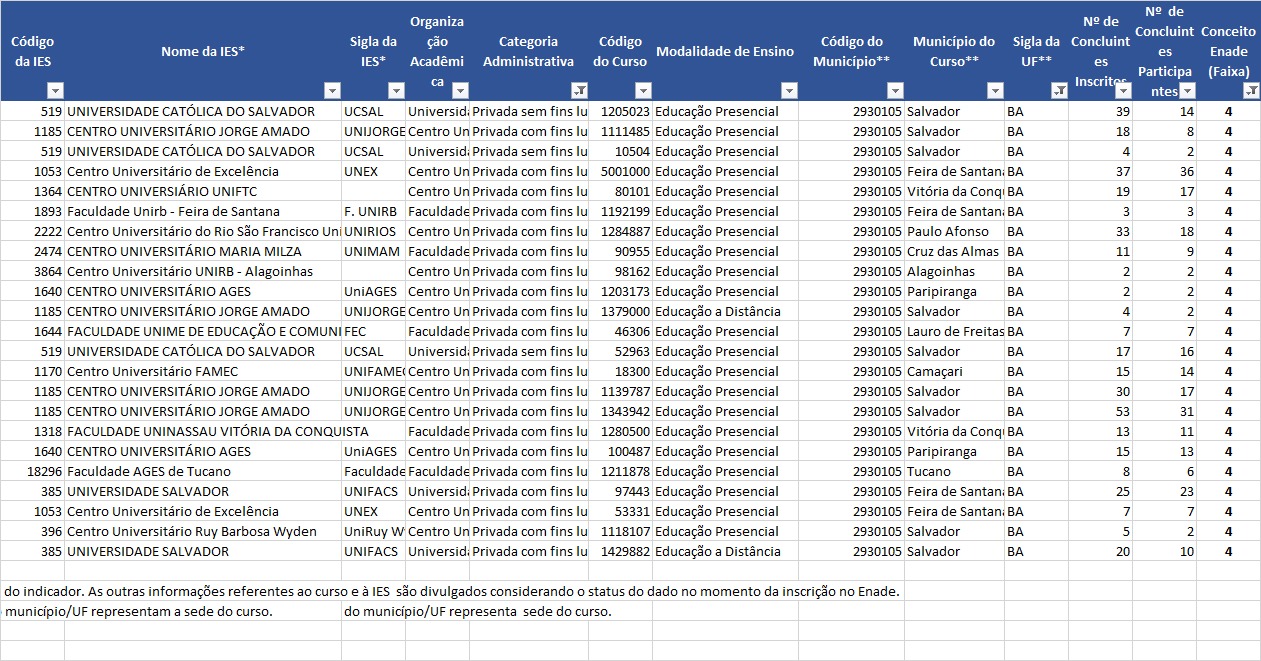Screen dimensions: 1261x661
Task: Open the Concluintes Participantes filter dropdown
Action: (x=1186, y=91)
